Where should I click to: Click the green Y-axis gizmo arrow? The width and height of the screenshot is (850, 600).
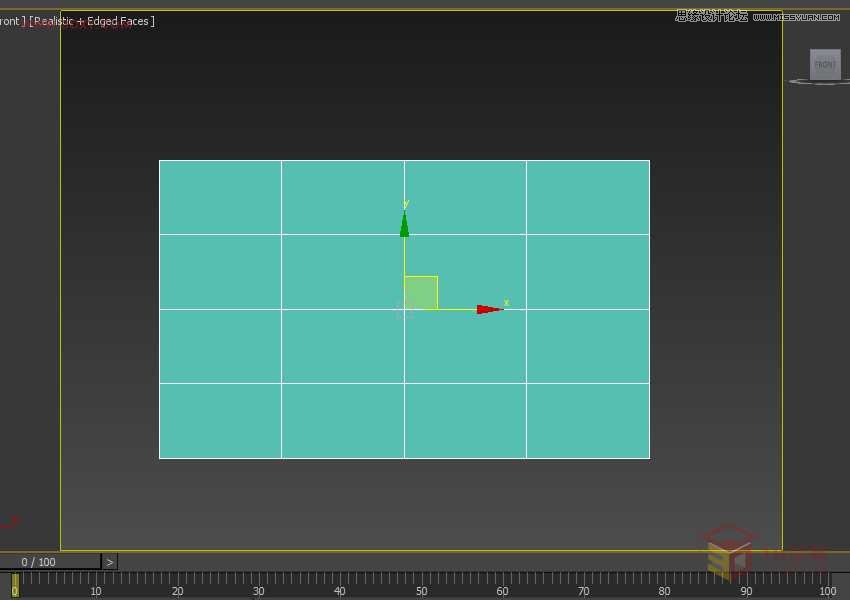(x=404, y=224)
